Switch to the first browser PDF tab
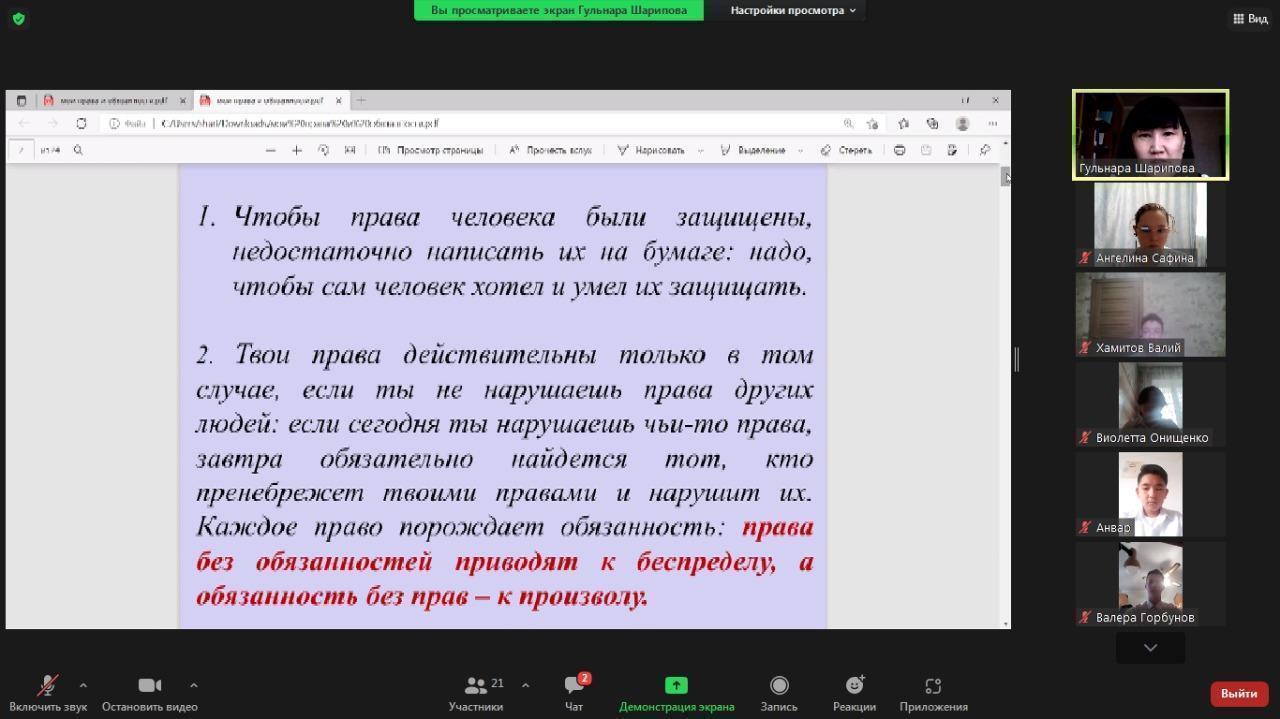Image resolution: width=1280 pixels, height=719 pixels. (x=112, y=100)
